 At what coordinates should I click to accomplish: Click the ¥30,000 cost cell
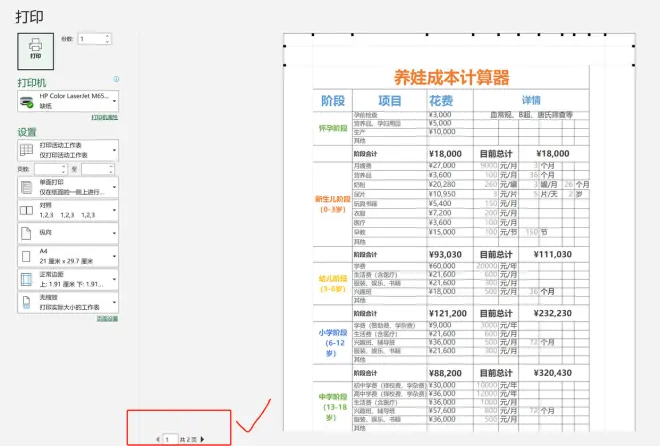(442, 385)
